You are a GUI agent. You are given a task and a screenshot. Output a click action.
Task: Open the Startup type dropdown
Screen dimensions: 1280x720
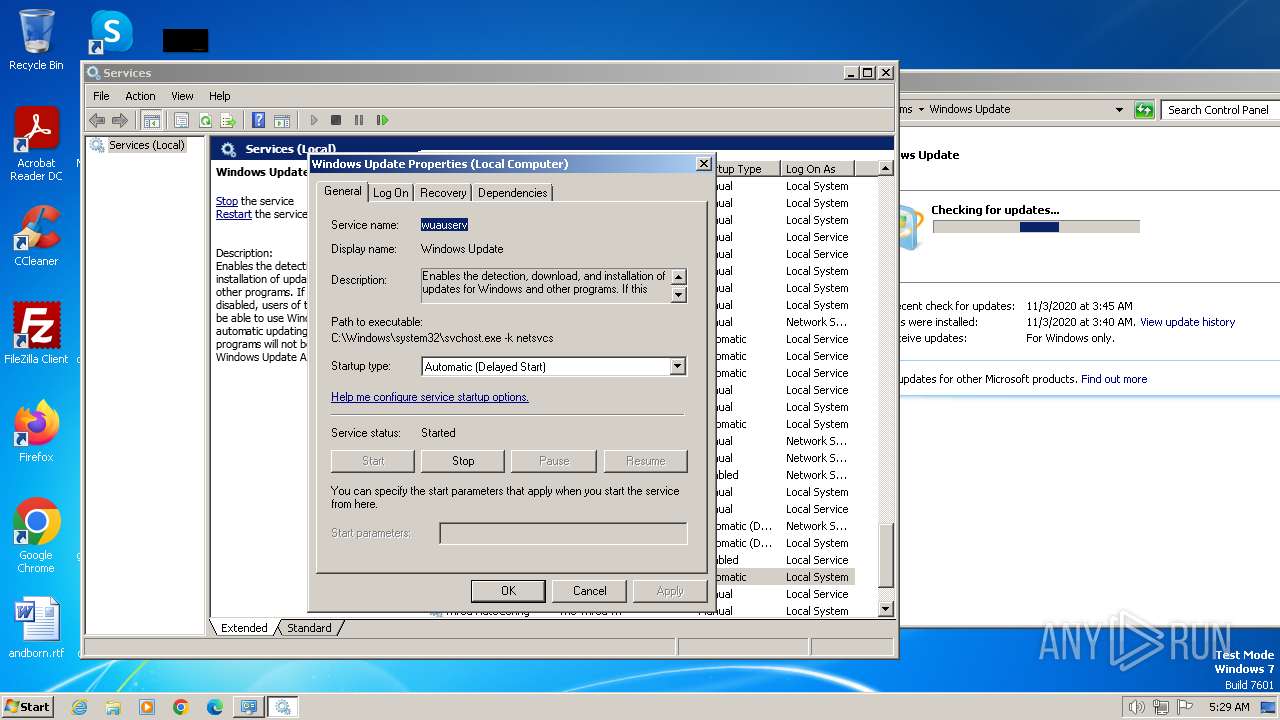pos(677,367)
